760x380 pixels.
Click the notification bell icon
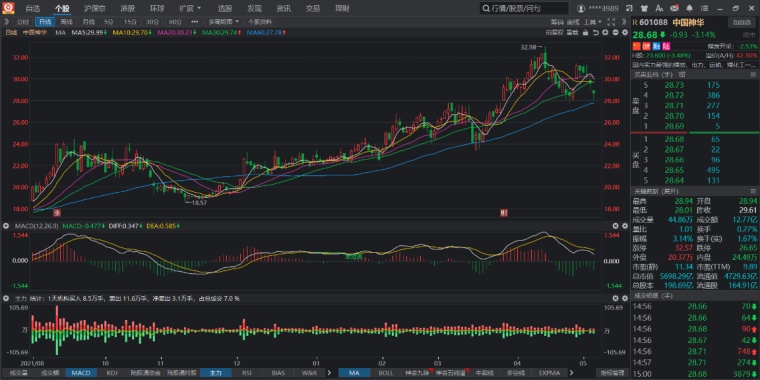pos(689,8)
